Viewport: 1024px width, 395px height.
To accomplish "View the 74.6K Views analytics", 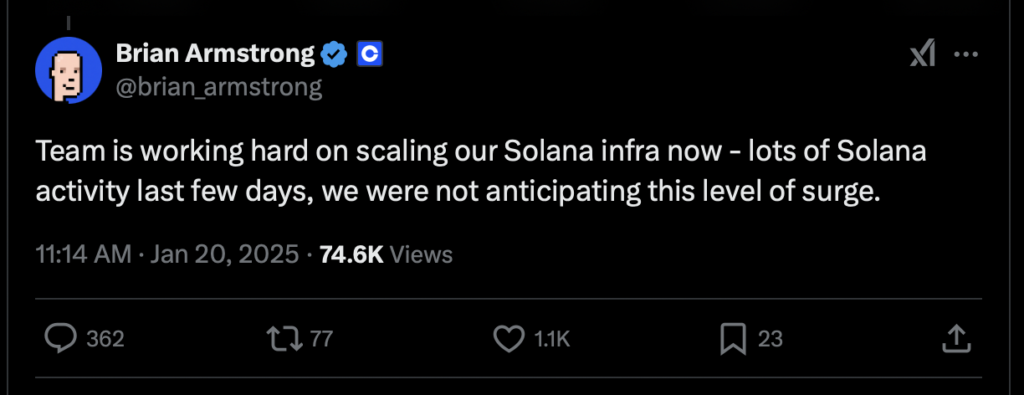I will [x=386, y=255].
